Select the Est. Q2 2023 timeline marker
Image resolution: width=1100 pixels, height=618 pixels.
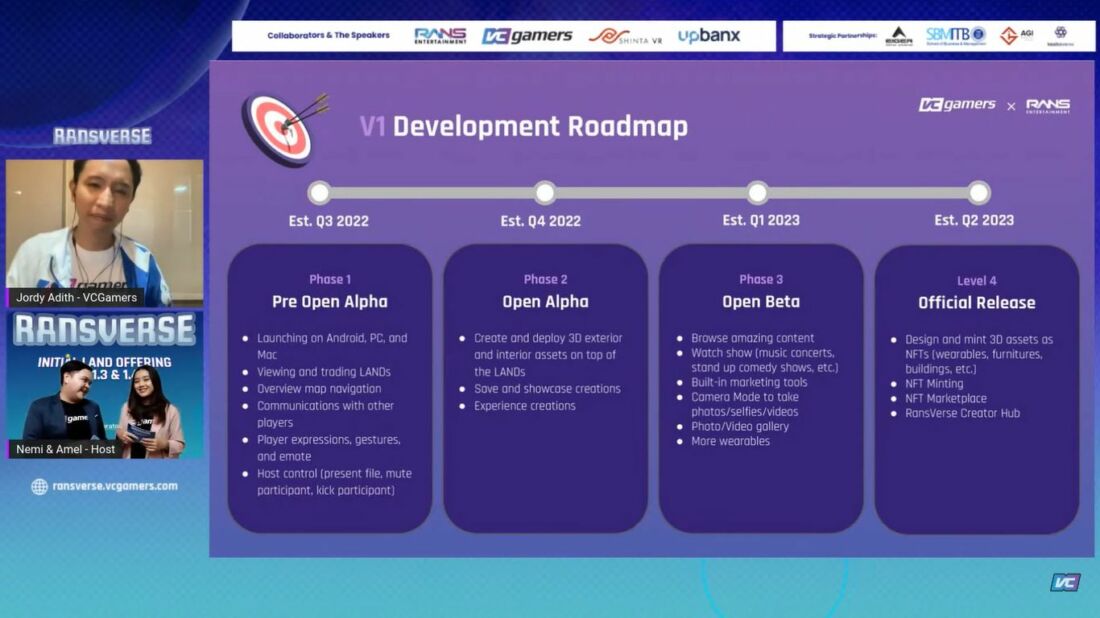[x=979, y=192]
